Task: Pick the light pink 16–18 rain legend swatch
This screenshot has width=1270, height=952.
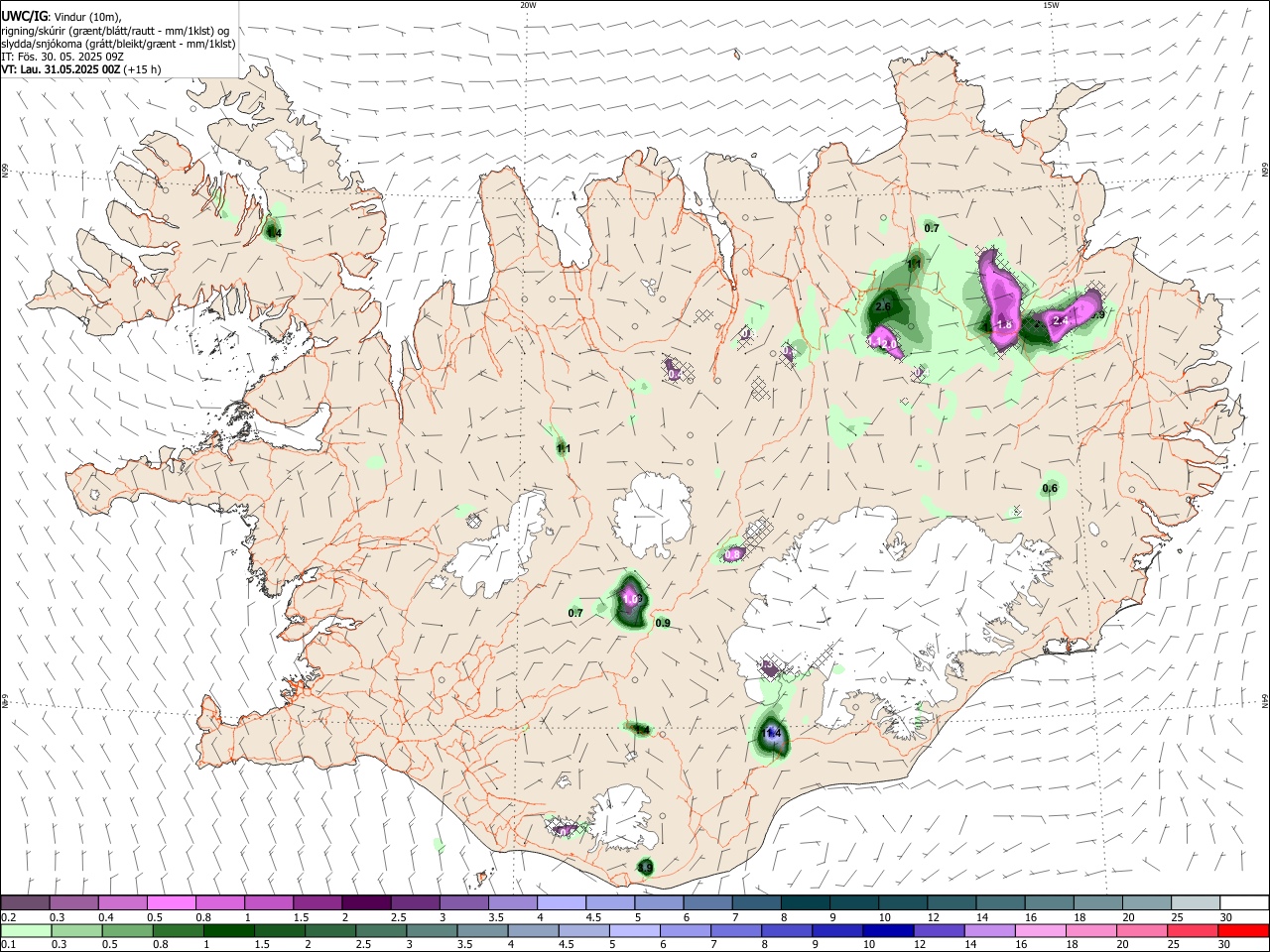Action: pyautogui.click(x=1040, y=931)
